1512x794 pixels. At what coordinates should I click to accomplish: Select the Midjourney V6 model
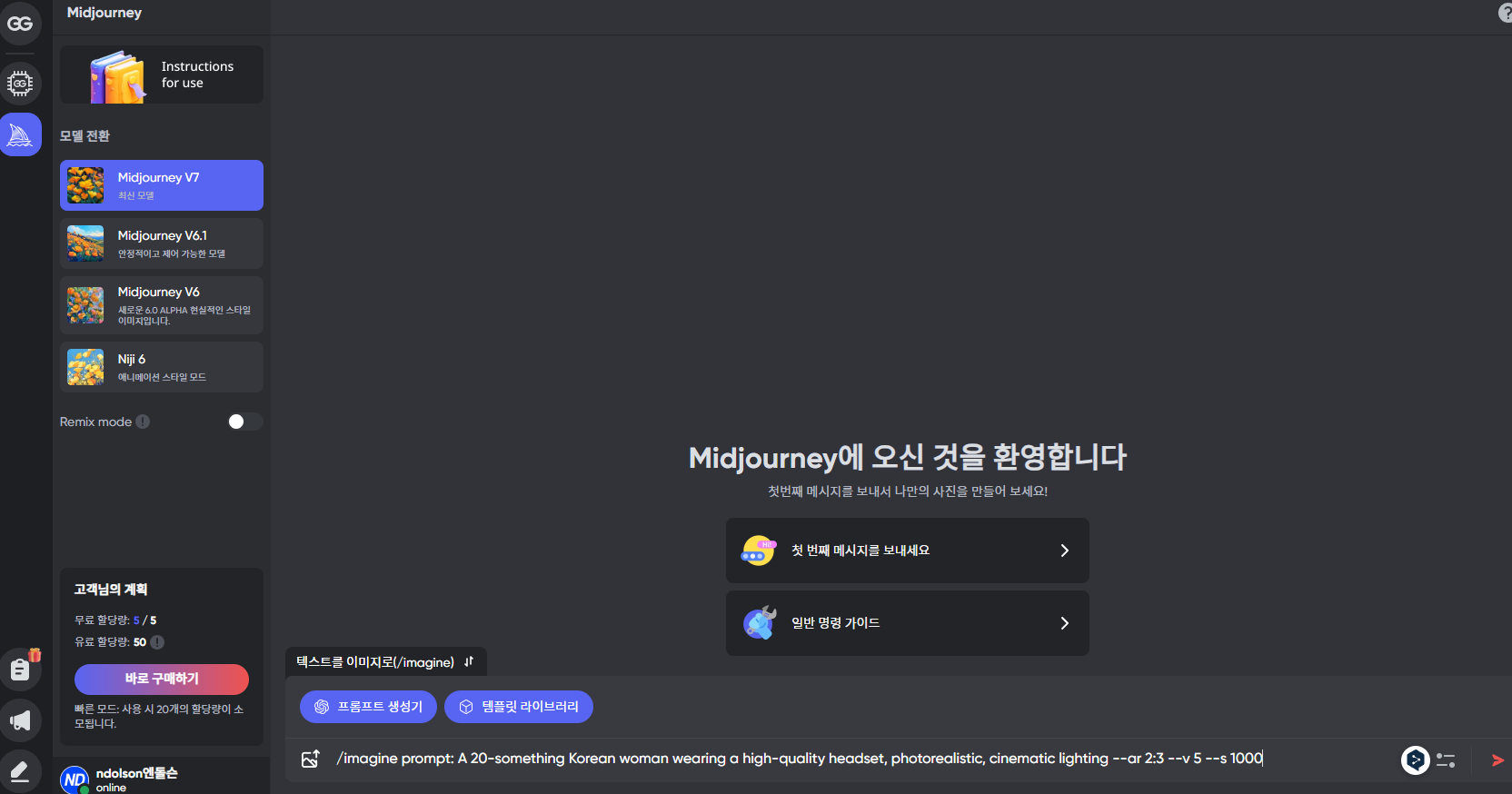[162, 305]
